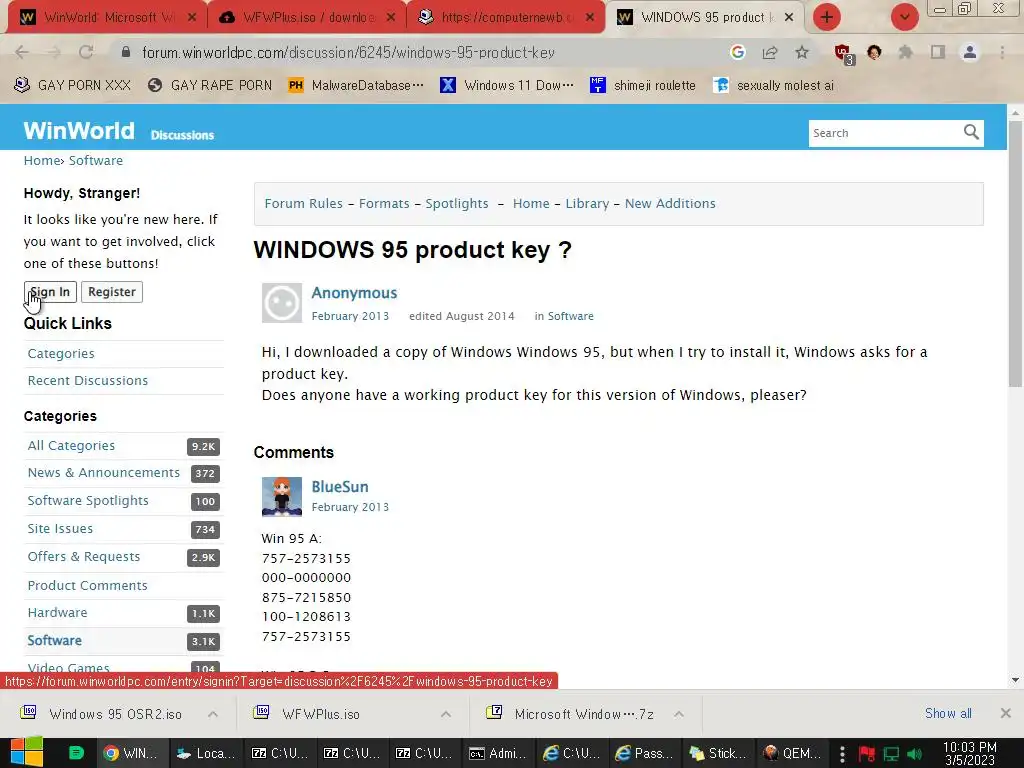
Task: Open the three-dot browser menu
Action: 1002,52
